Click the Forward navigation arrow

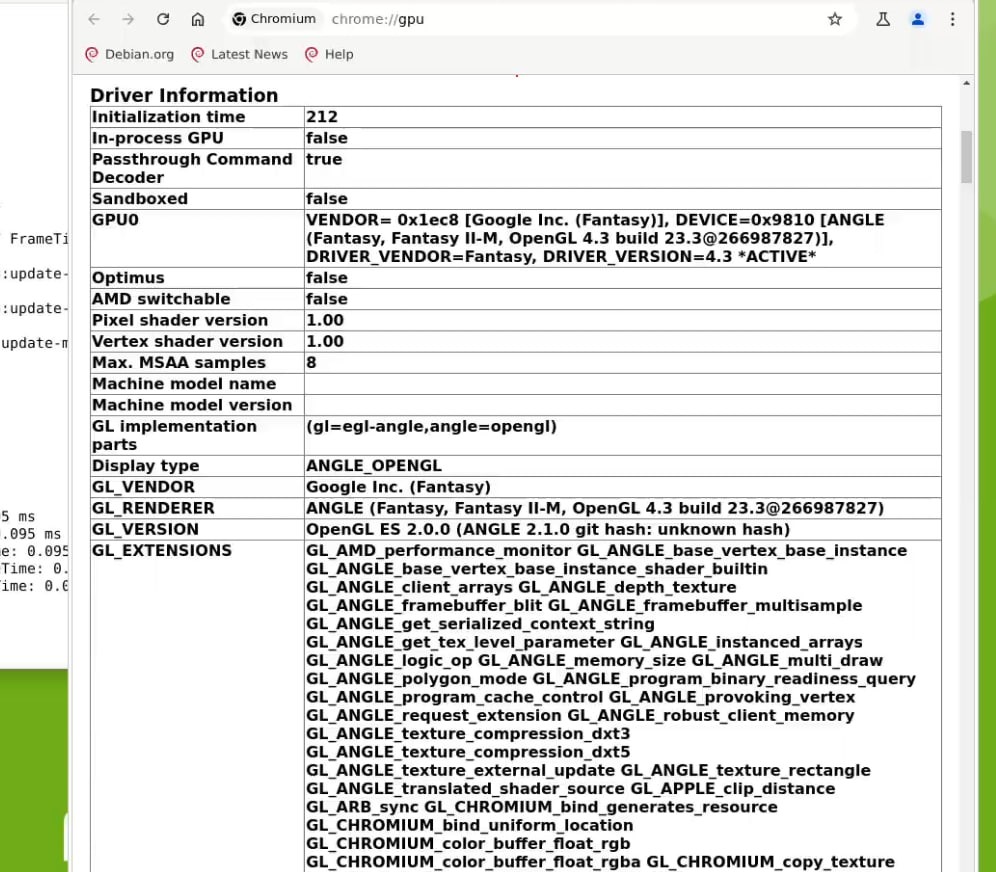tap(128, 19)
